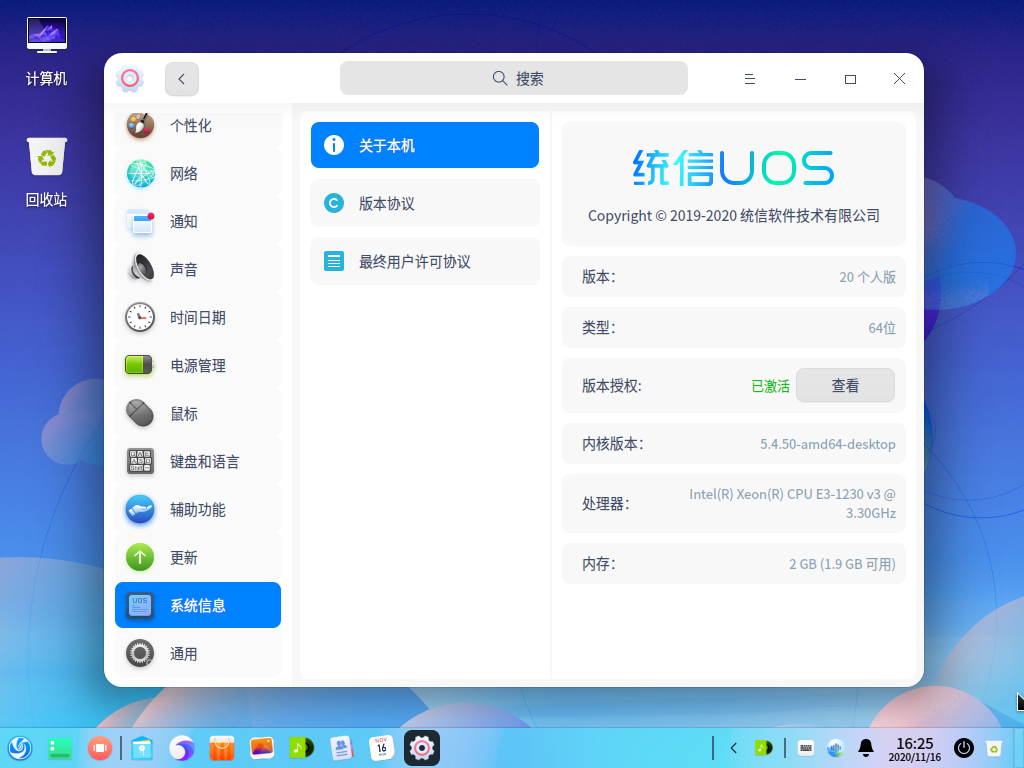1024x768 pixels.
Task: Click the Control Center gear in the taskbar
Action: (422, 748)
